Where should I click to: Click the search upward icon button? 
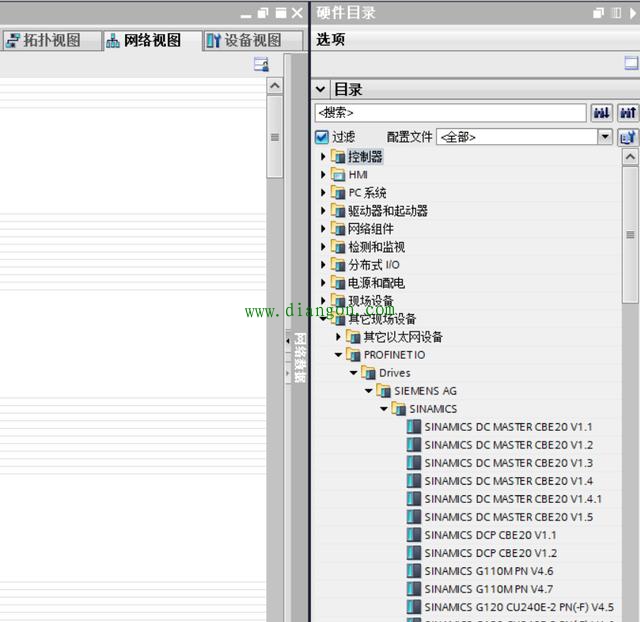(x=628, y=113)
